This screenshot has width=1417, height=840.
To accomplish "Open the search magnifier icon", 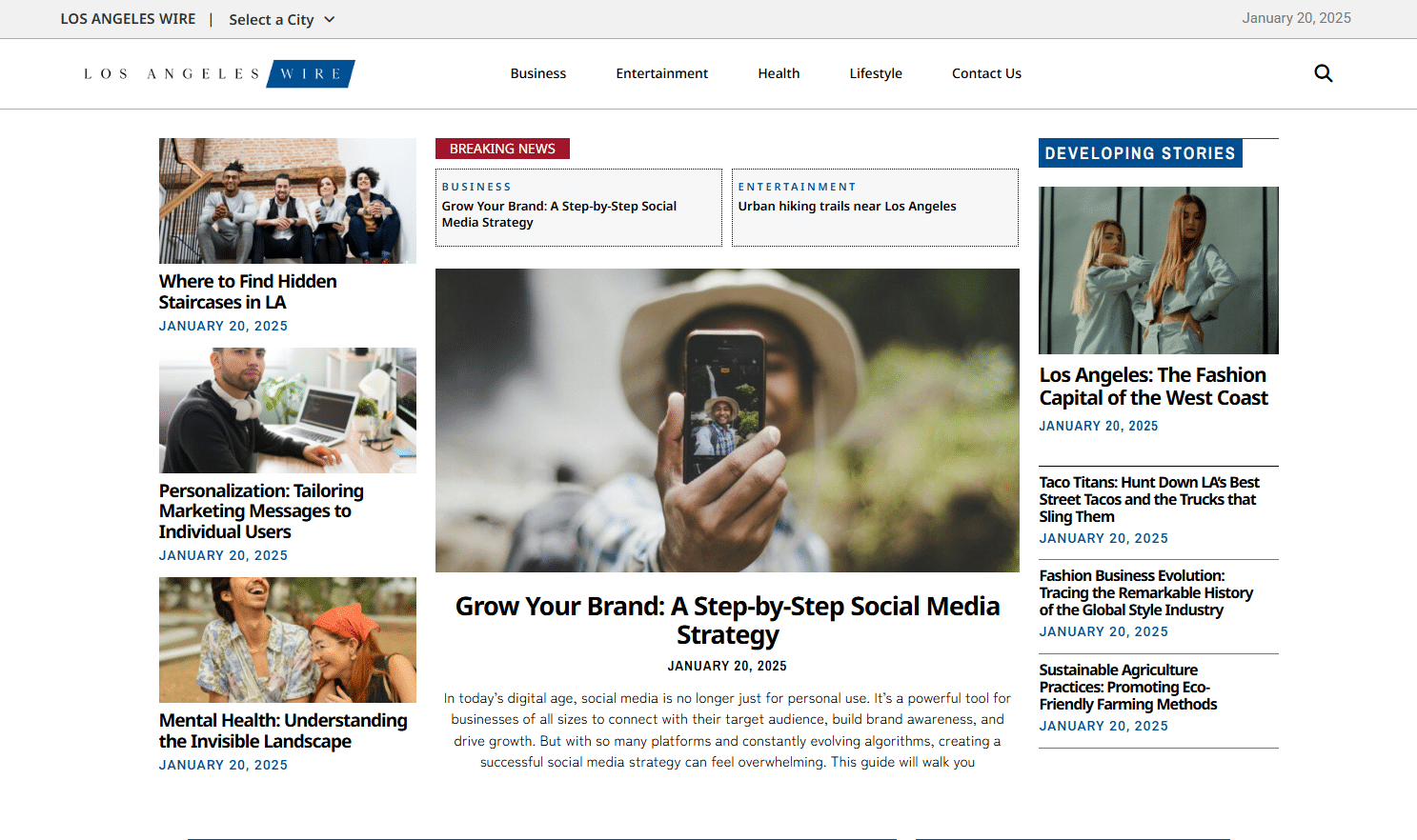I will tap(1323, 73).
